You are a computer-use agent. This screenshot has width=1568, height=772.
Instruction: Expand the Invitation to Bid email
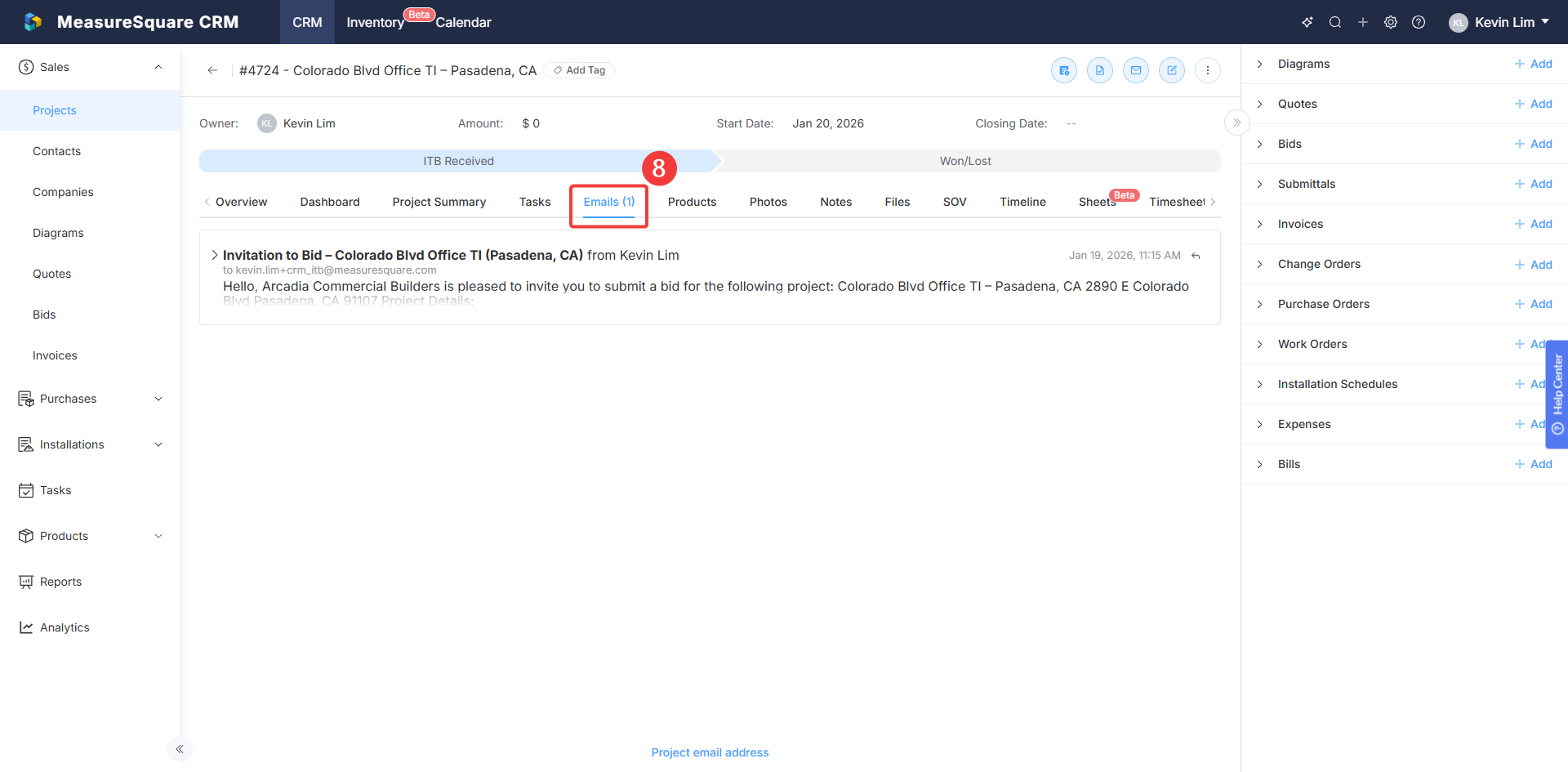(x=215, y=255)
